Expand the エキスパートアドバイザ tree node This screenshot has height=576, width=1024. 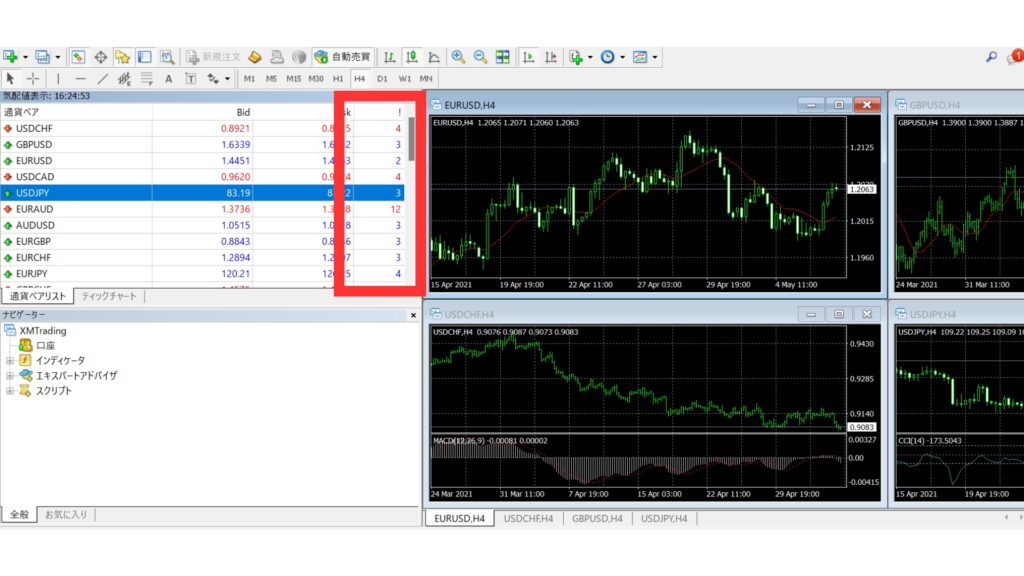[x=10, y=375]
